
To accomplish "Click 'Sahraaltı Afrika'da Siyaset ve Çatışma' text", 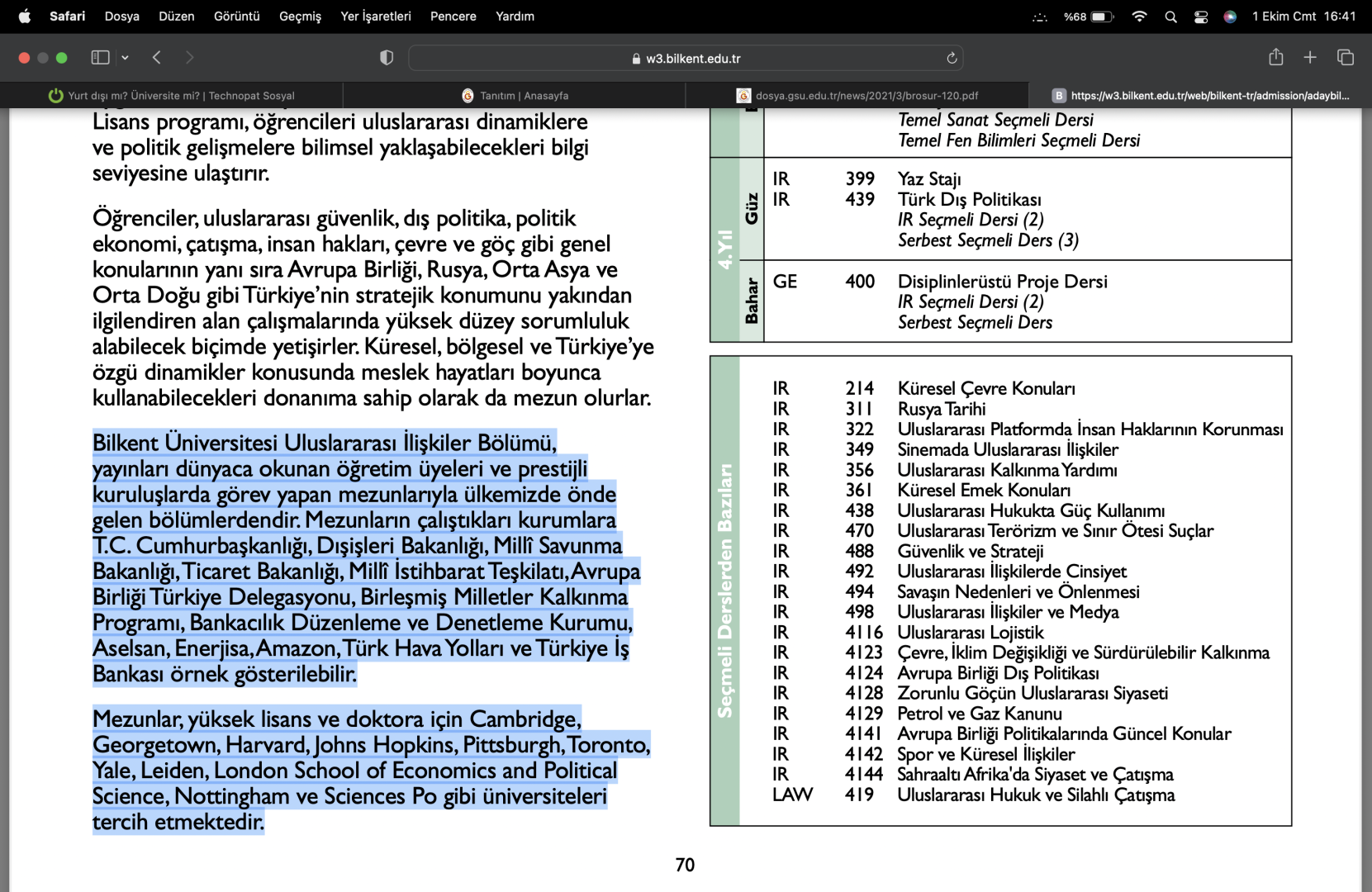I will click(1036, 775).
